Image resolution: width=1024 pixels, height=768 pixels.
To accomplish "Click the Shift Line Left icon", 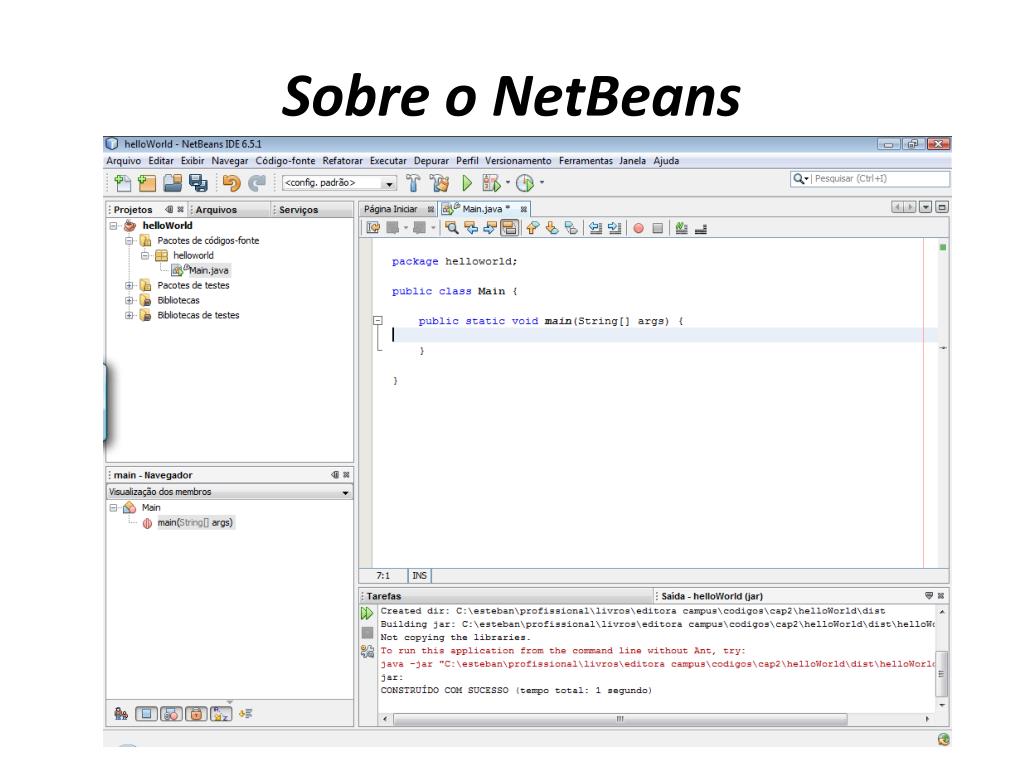I will (x=595, y=228).
